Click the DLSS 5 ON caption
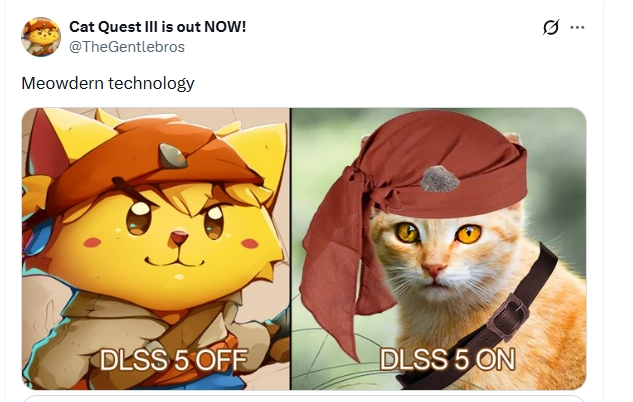Image resolution: width=633 pixels, height=402 pixels. (447, 359)
